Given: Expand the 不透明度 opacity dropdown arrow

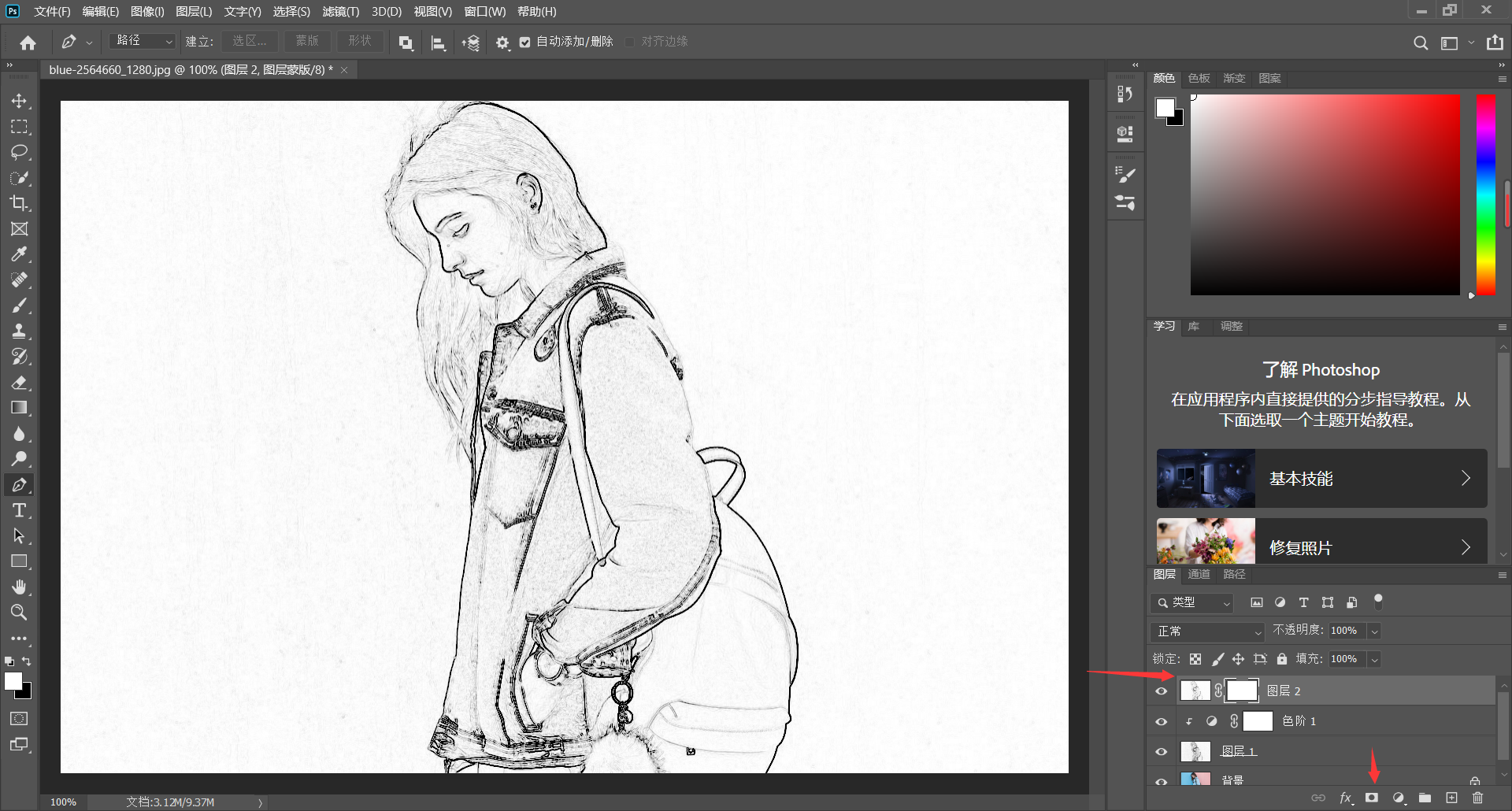Looking at the screenshot, I should [x=1374, y=631].
